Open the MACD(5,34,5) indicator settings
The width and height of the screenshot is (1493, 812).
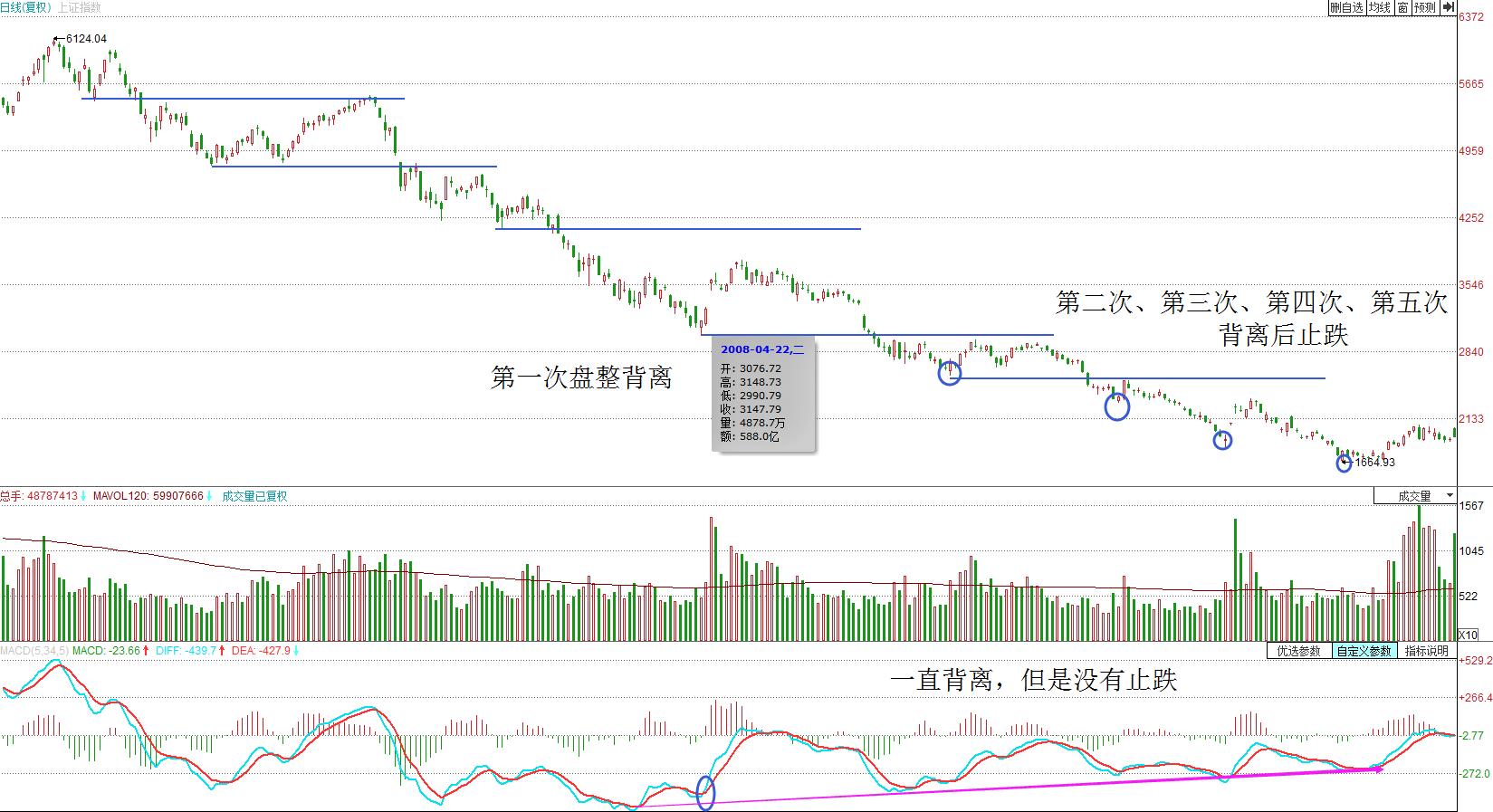[33, 651]
